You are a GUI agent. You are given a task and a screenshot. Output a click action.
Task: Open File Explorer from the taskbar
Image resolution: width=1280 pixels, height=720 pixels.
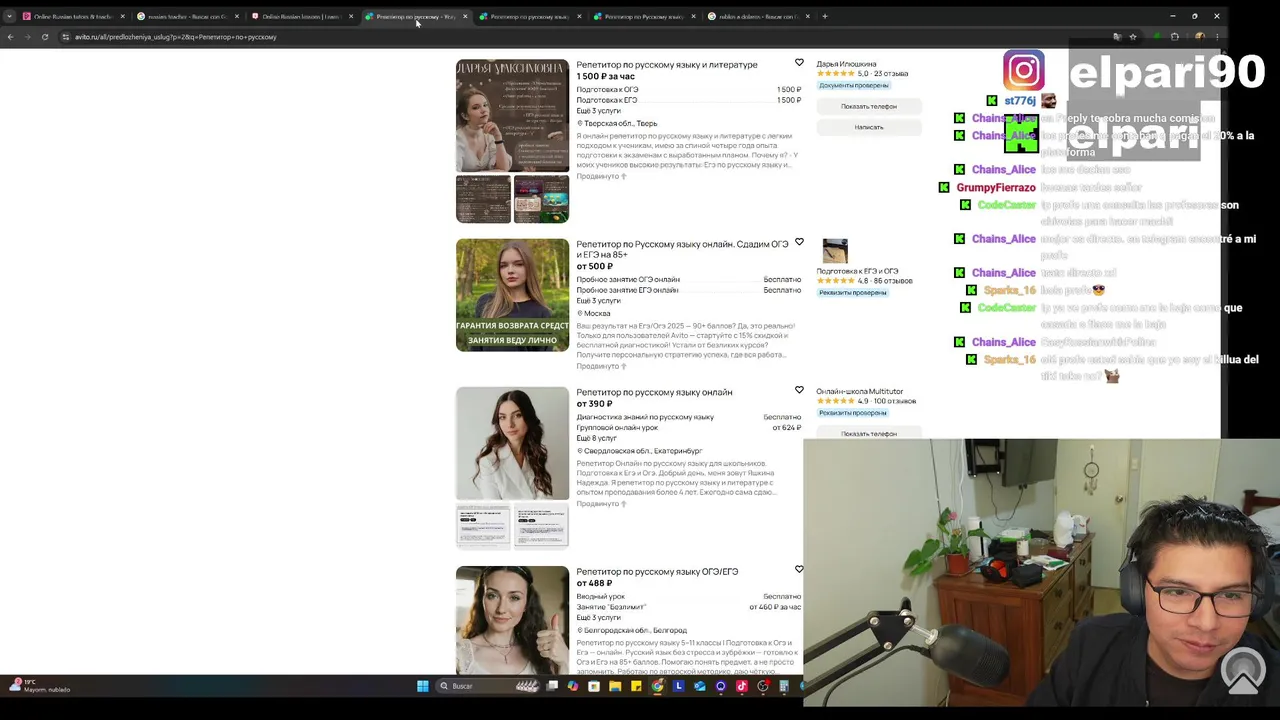point(615,686)
